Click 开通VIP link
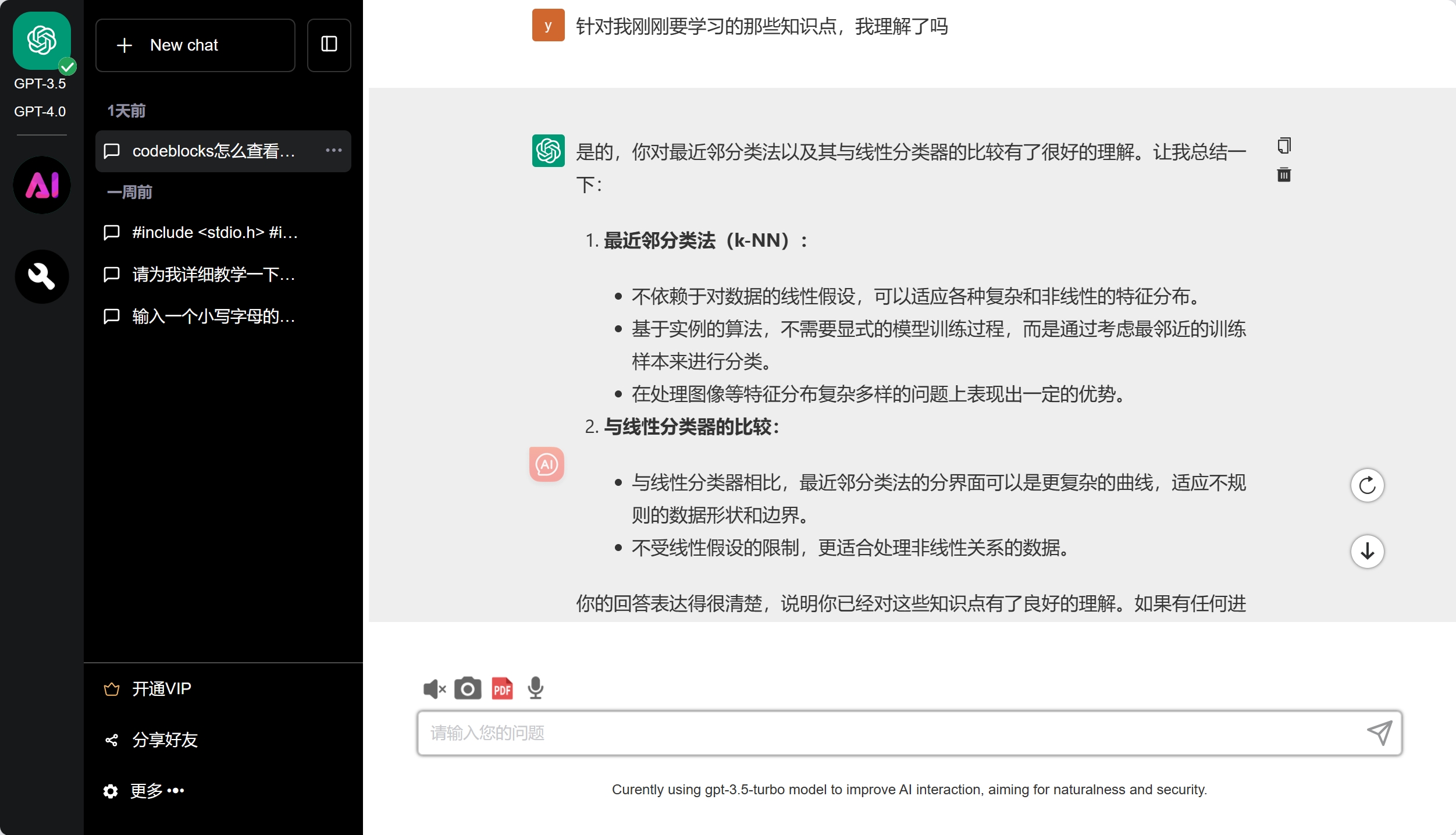Screen dimensions: 1456x835 (x=161, y=689)
